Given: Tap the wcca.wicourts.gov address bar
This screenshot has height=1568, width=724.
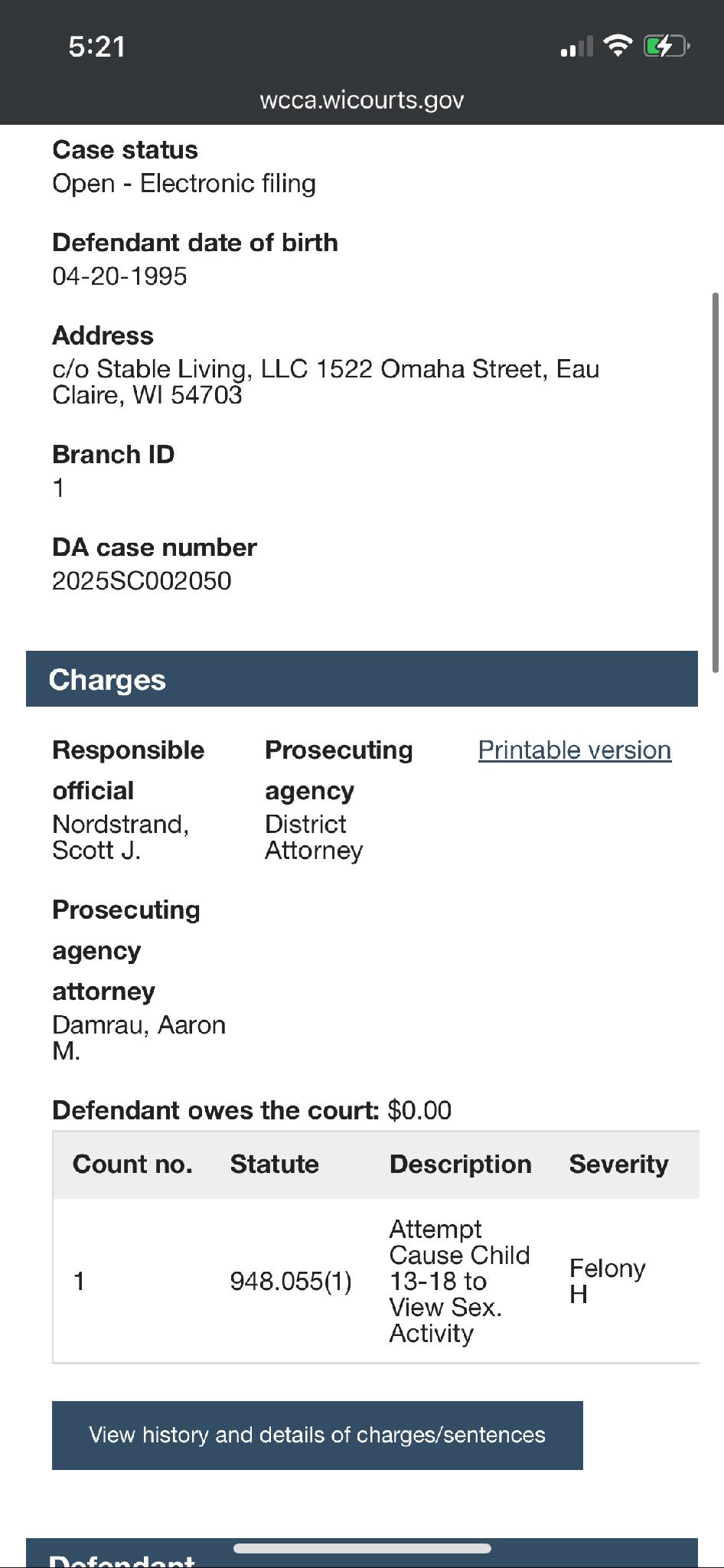Looking at the screenshot, I should 361,100.
